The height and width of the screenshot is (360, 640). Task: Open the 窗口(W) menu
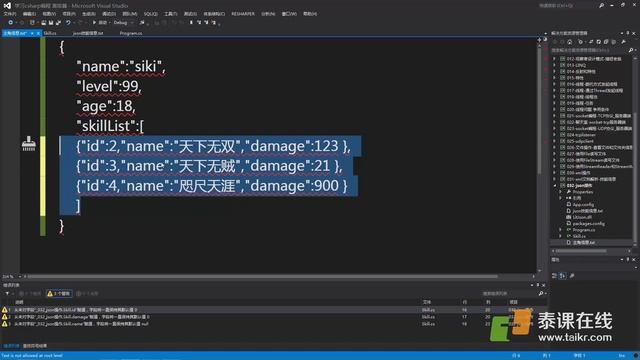pyautogui.click(x=289, y=14)
